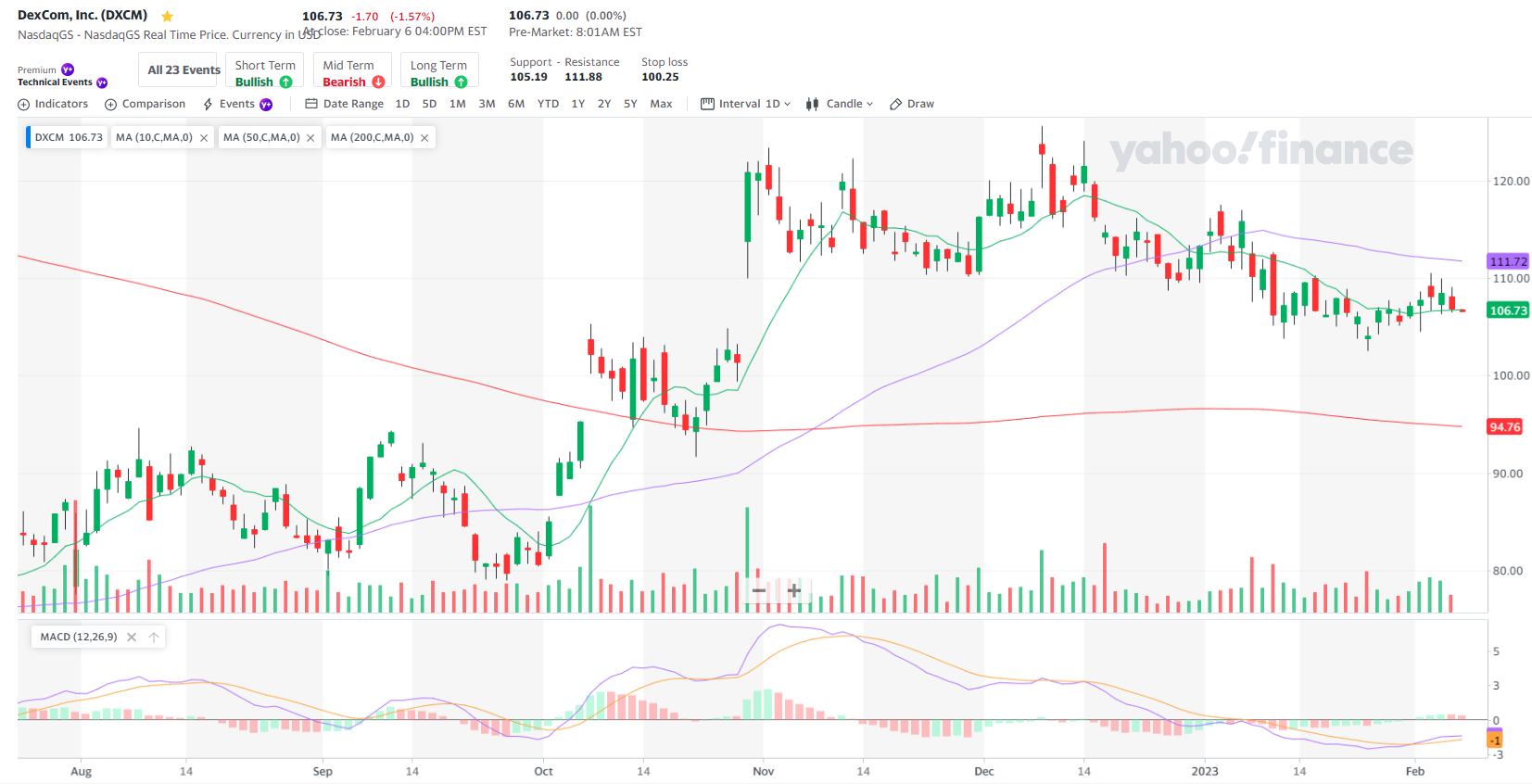Open the Indicators menu
1532x784 pixels.
[x=53, y=104]
